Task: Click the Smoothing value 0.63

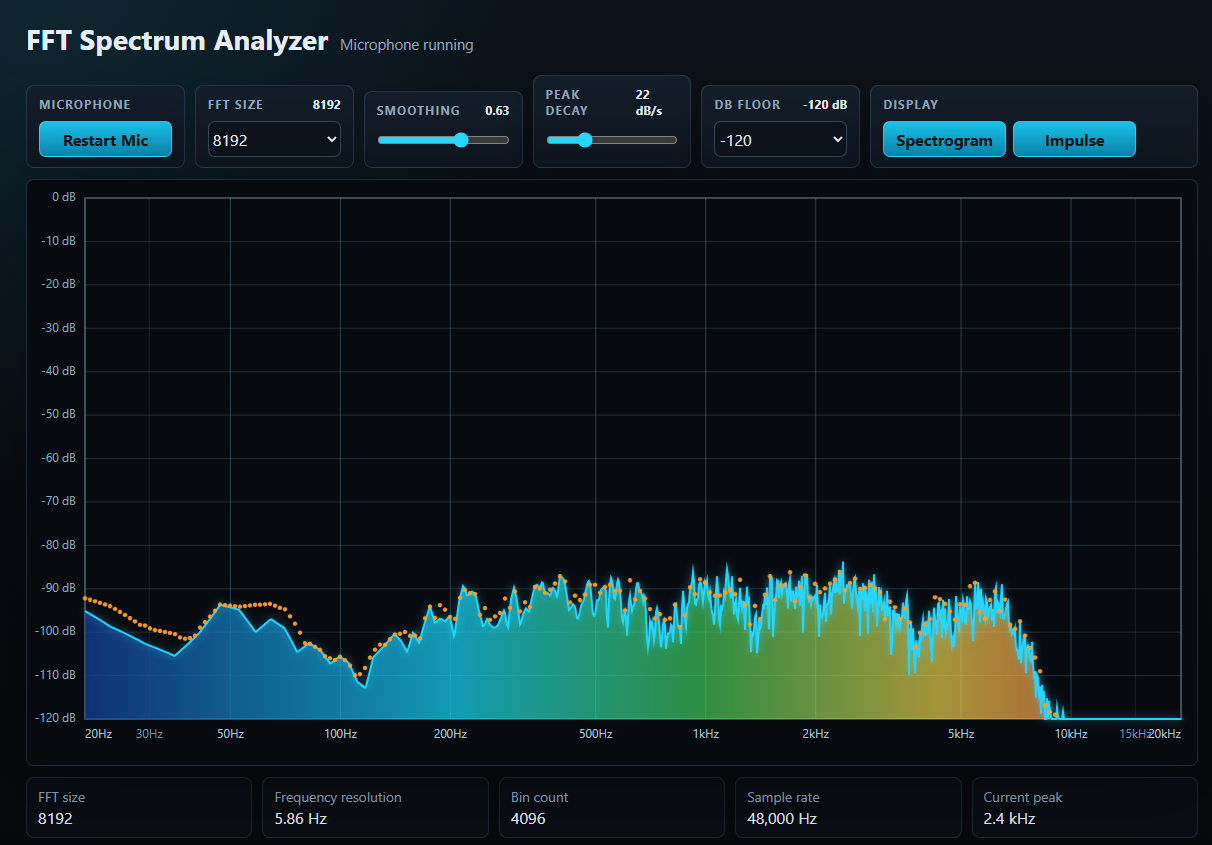Action: click(497, 111)
